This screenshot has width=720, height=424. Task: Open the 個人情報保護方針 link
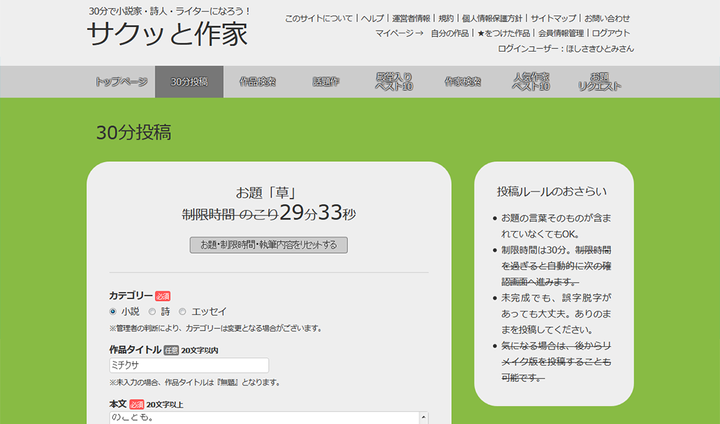492,18
